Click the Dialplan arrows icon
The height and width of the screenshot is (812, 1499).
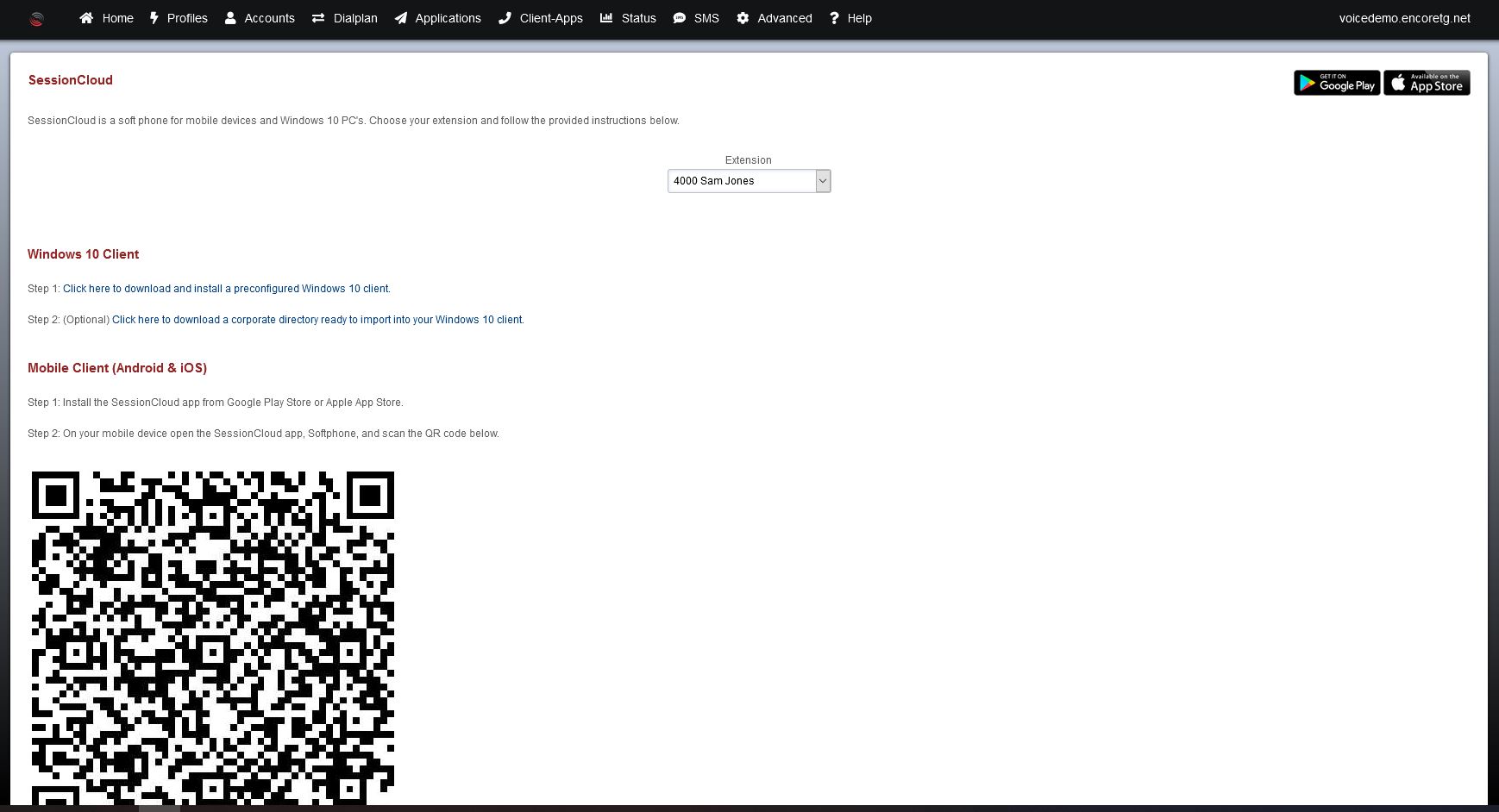[318, 18]
